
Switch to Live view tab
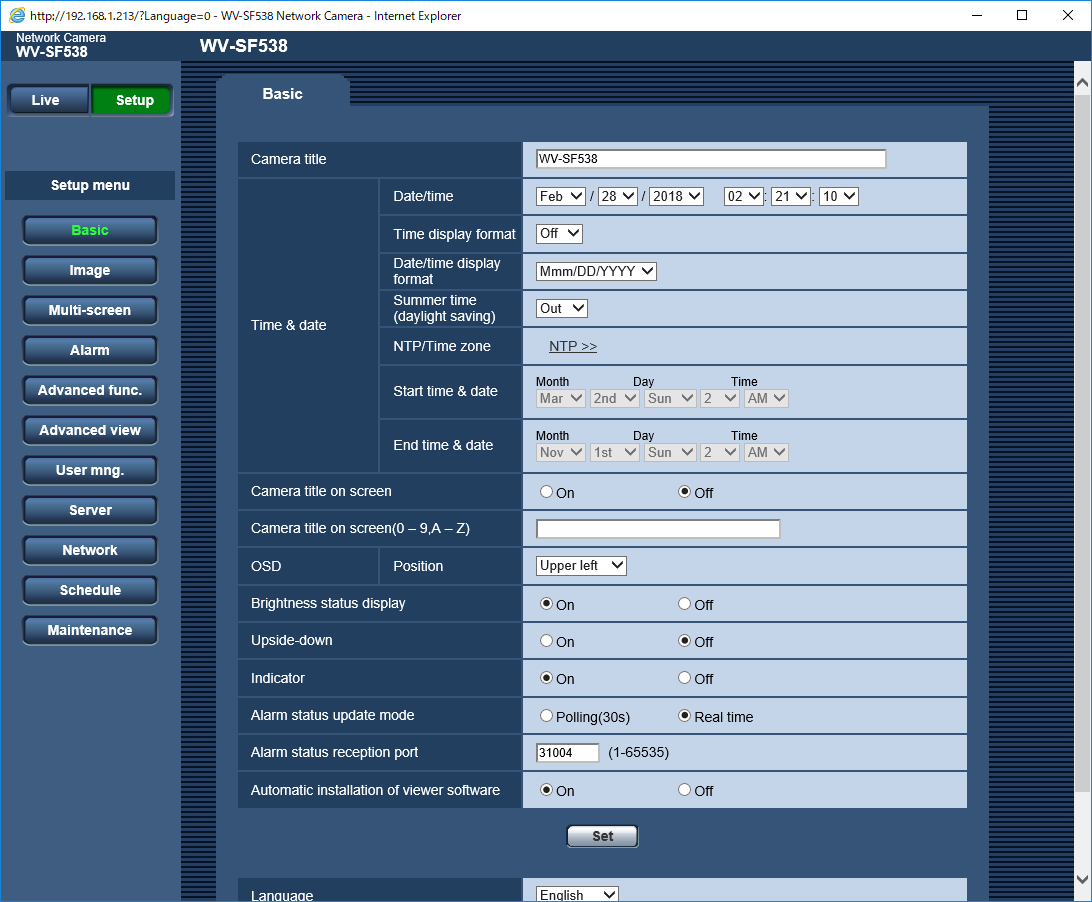pyautogui.click(x=48, y=100)
